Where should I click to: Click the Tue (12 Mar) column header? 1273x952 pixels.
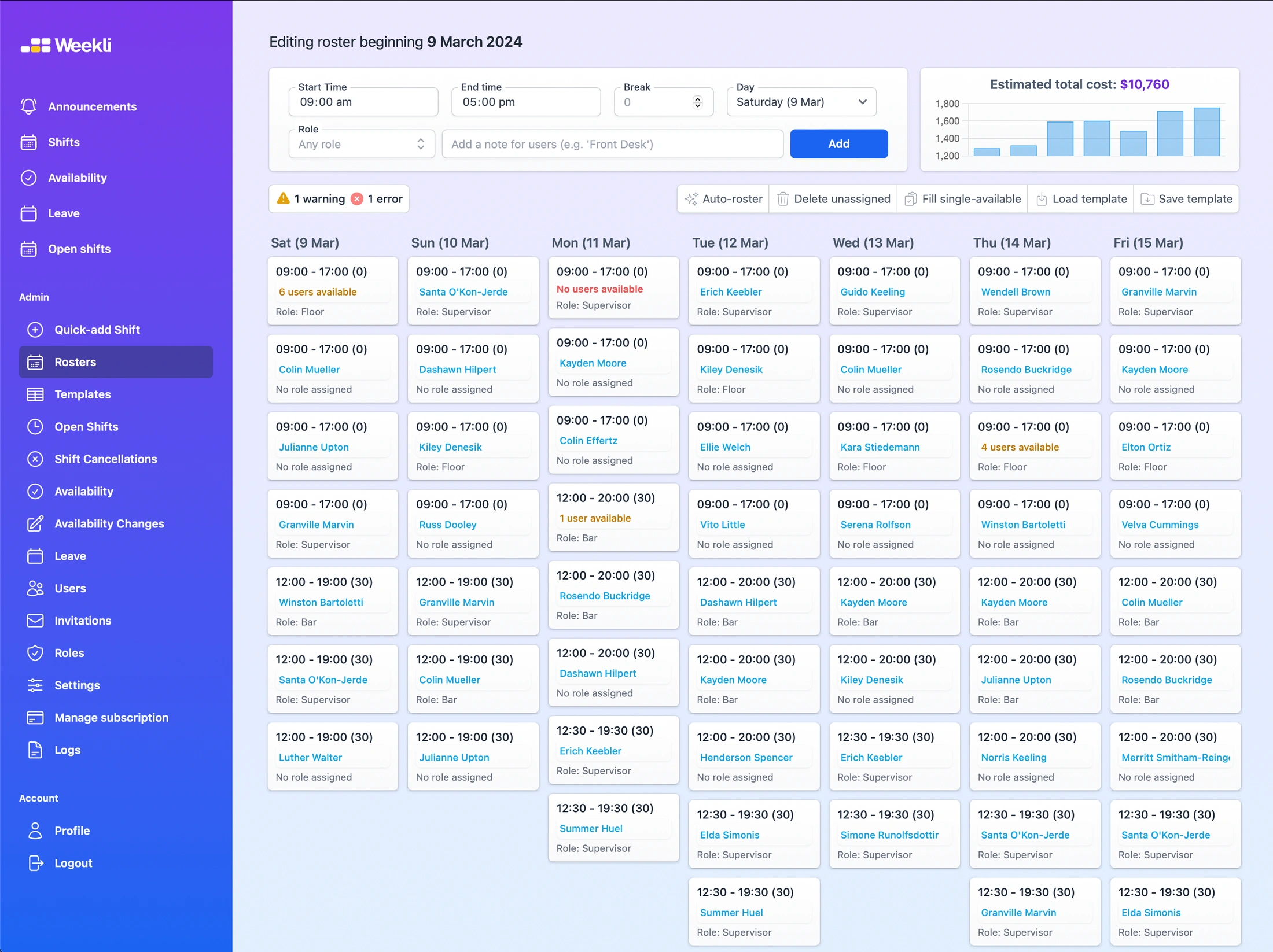[x=730, y=243]
